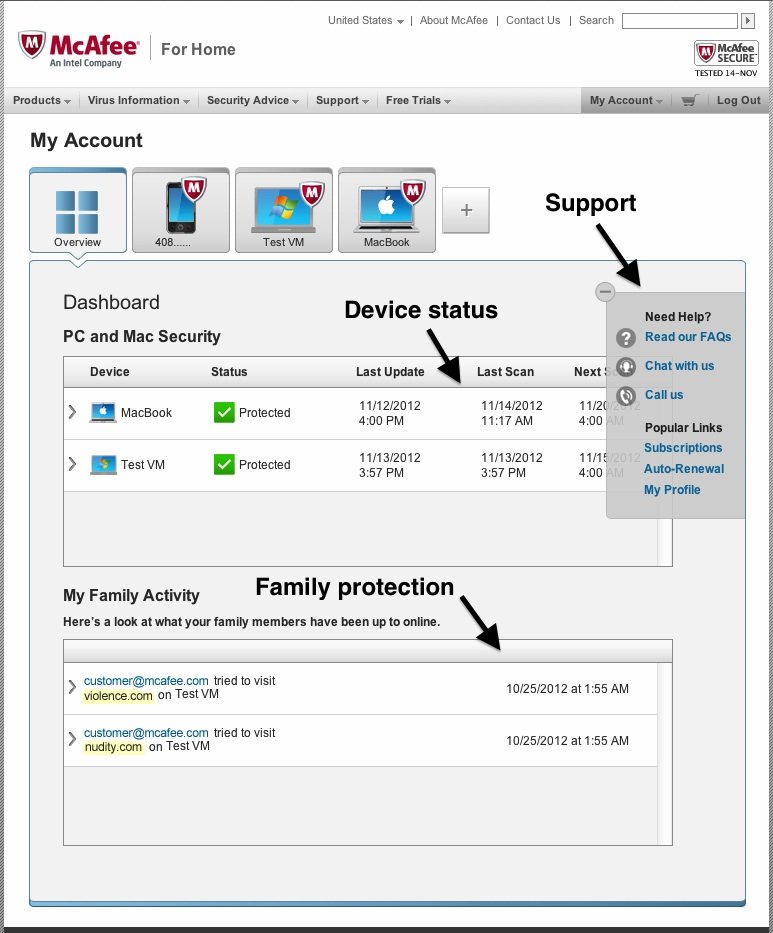Collapse the help panel with minus icon

[605, 292]
